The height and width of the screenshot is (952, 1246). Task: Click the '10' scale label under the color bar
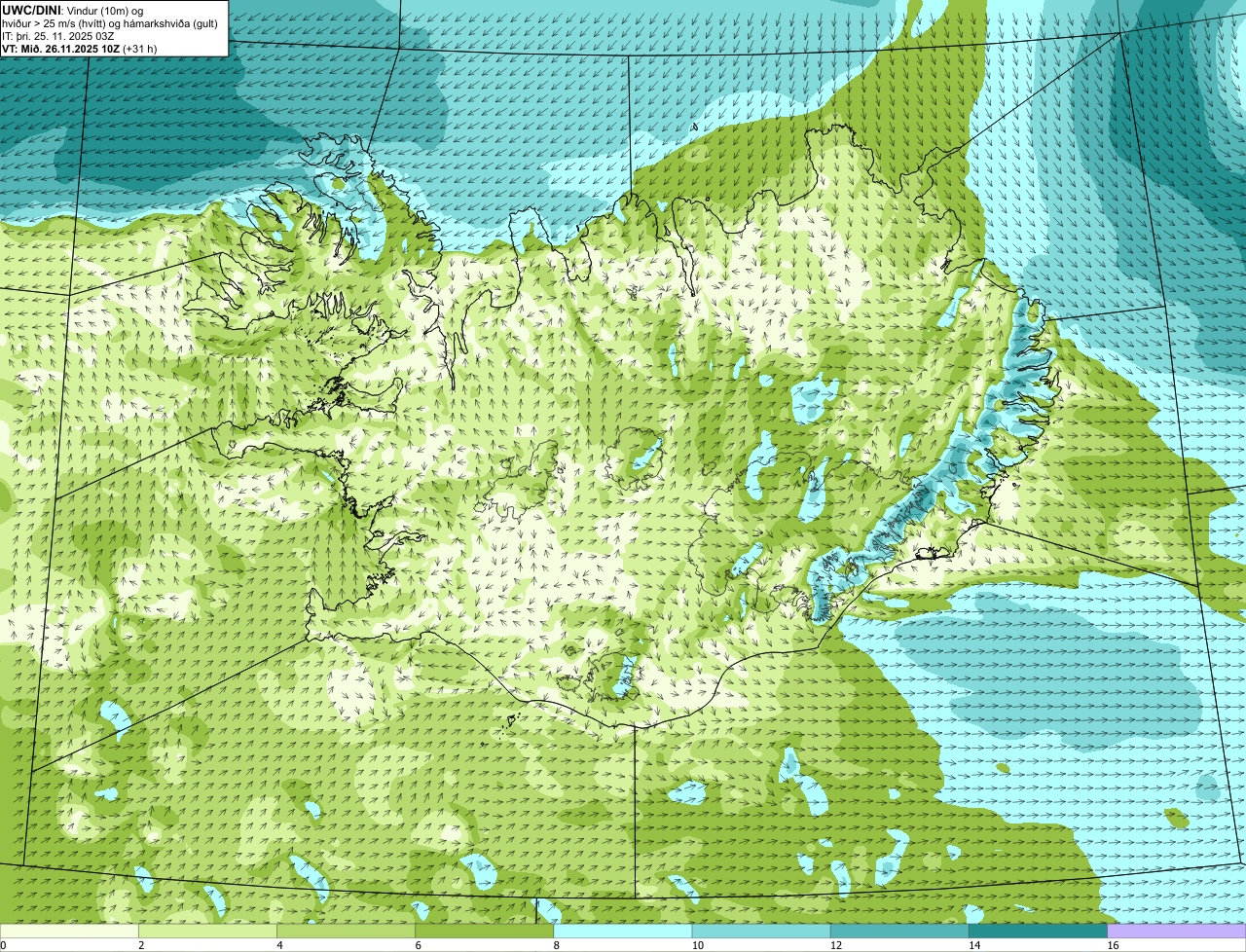tap(698, 945)
